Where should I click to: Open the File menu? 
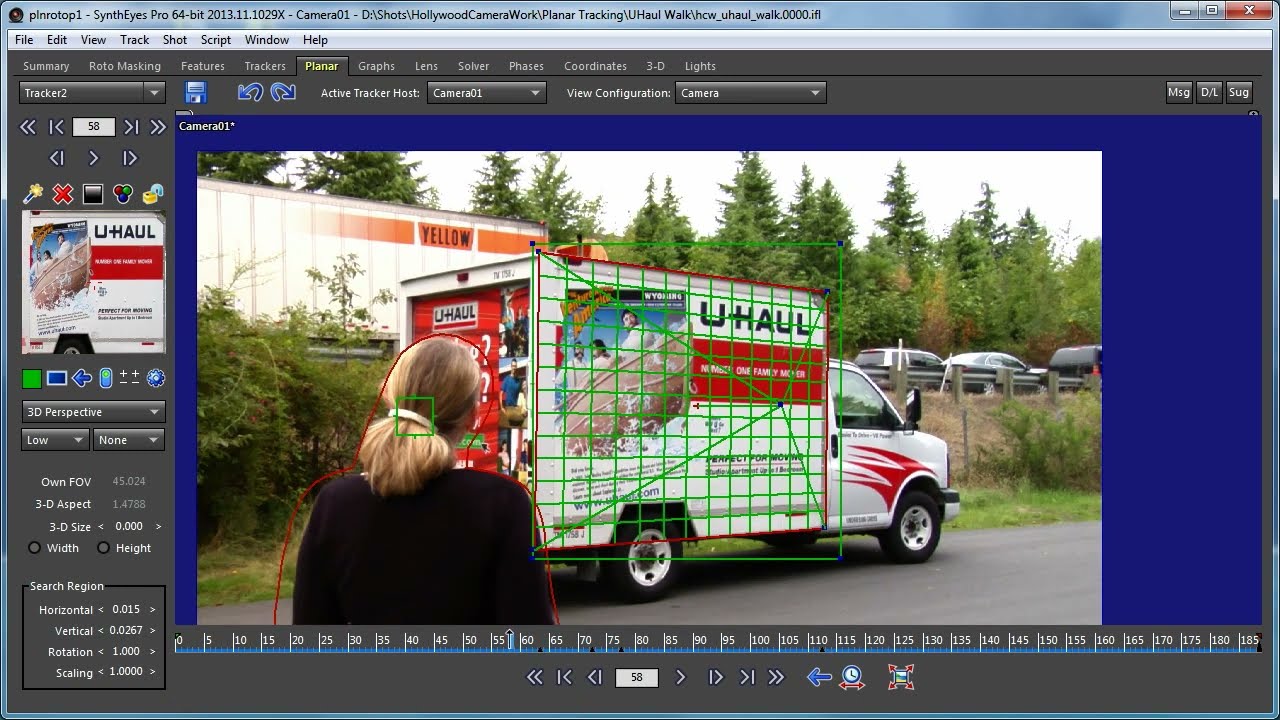(x=24, y=40)
